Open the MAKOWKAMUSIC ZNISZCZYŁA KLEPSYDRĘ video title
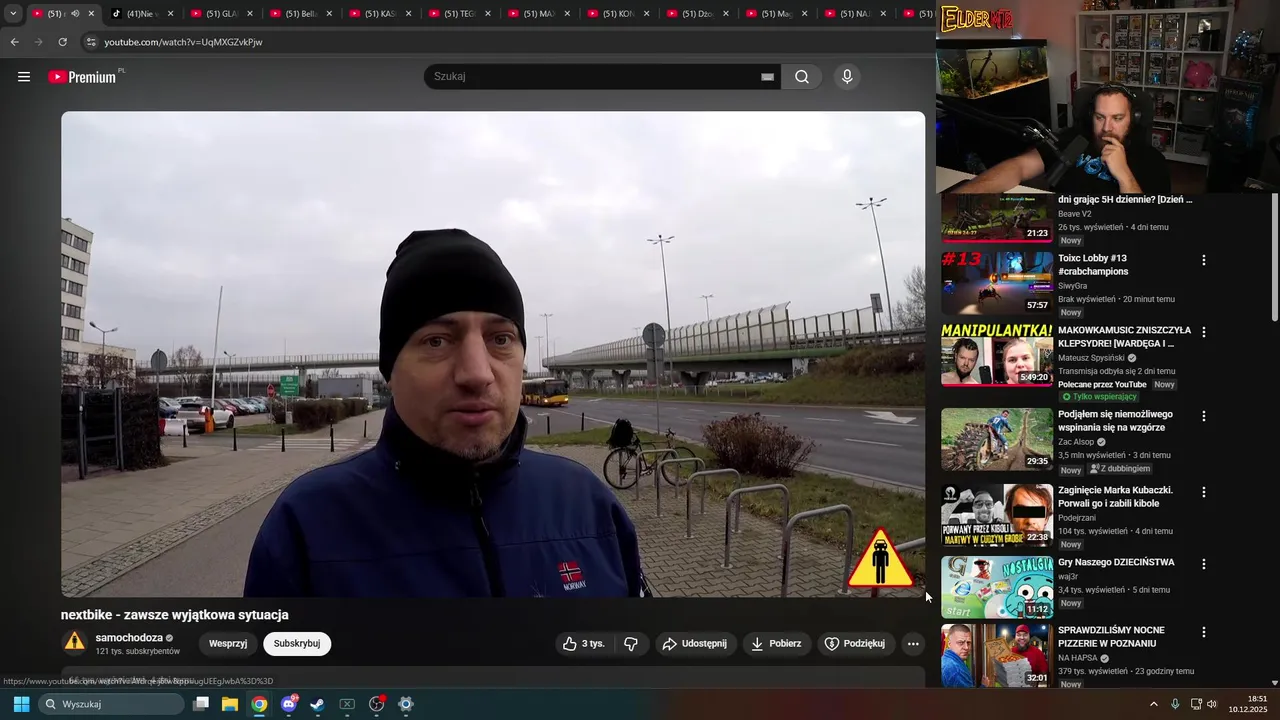Image resolution: width=1280 pixels, height=720 pixels. 1125,336
